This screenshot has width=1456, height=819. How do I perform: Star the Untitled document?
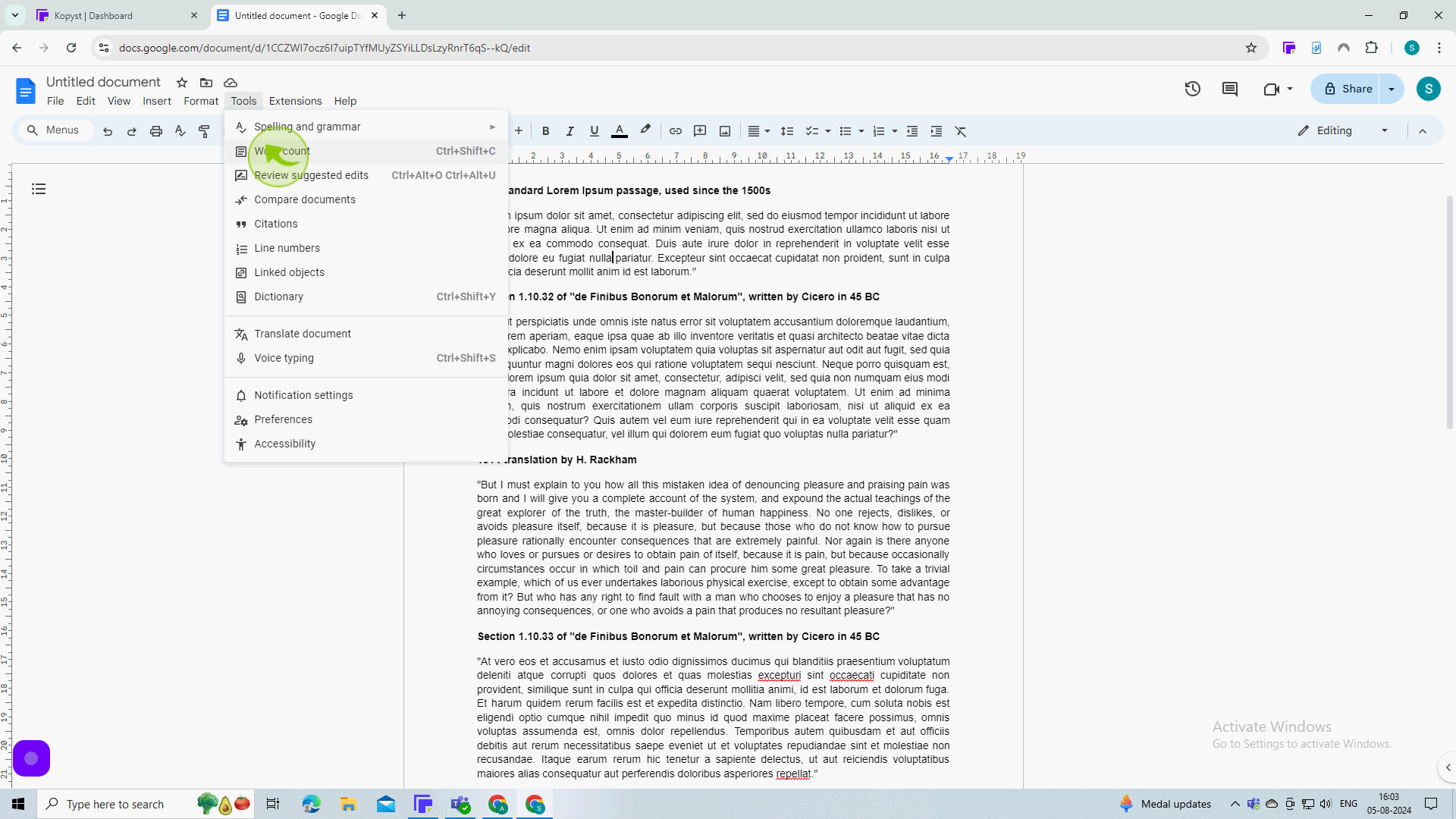(x=182, y=83)
